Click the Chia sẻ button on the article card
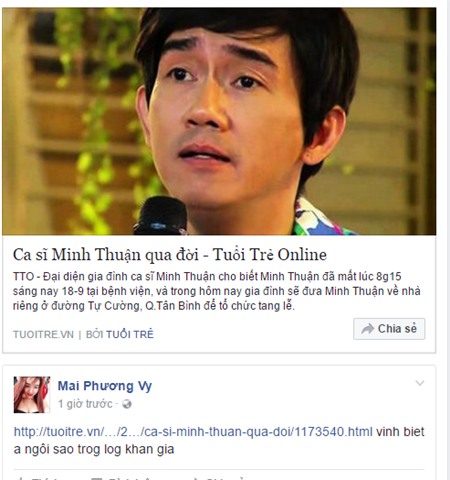The width and height of the screenshot is (450, 480). (x=389, y=329)
